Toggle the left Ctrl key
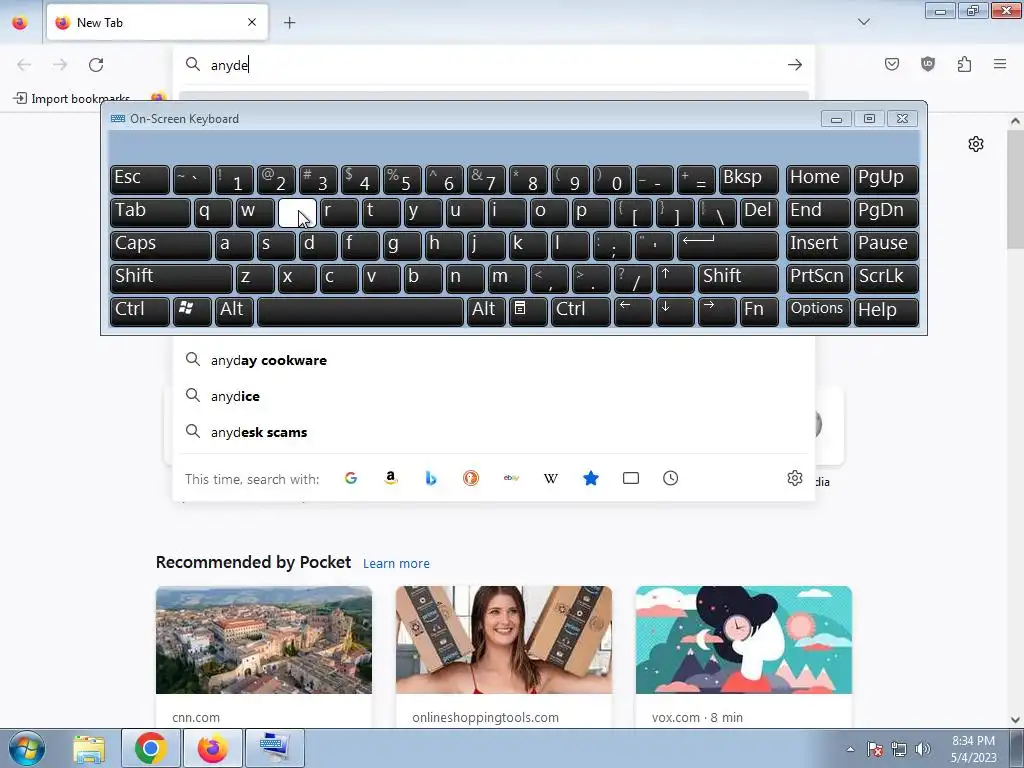Screen dimensions: 1024x768 coord(140,311)
